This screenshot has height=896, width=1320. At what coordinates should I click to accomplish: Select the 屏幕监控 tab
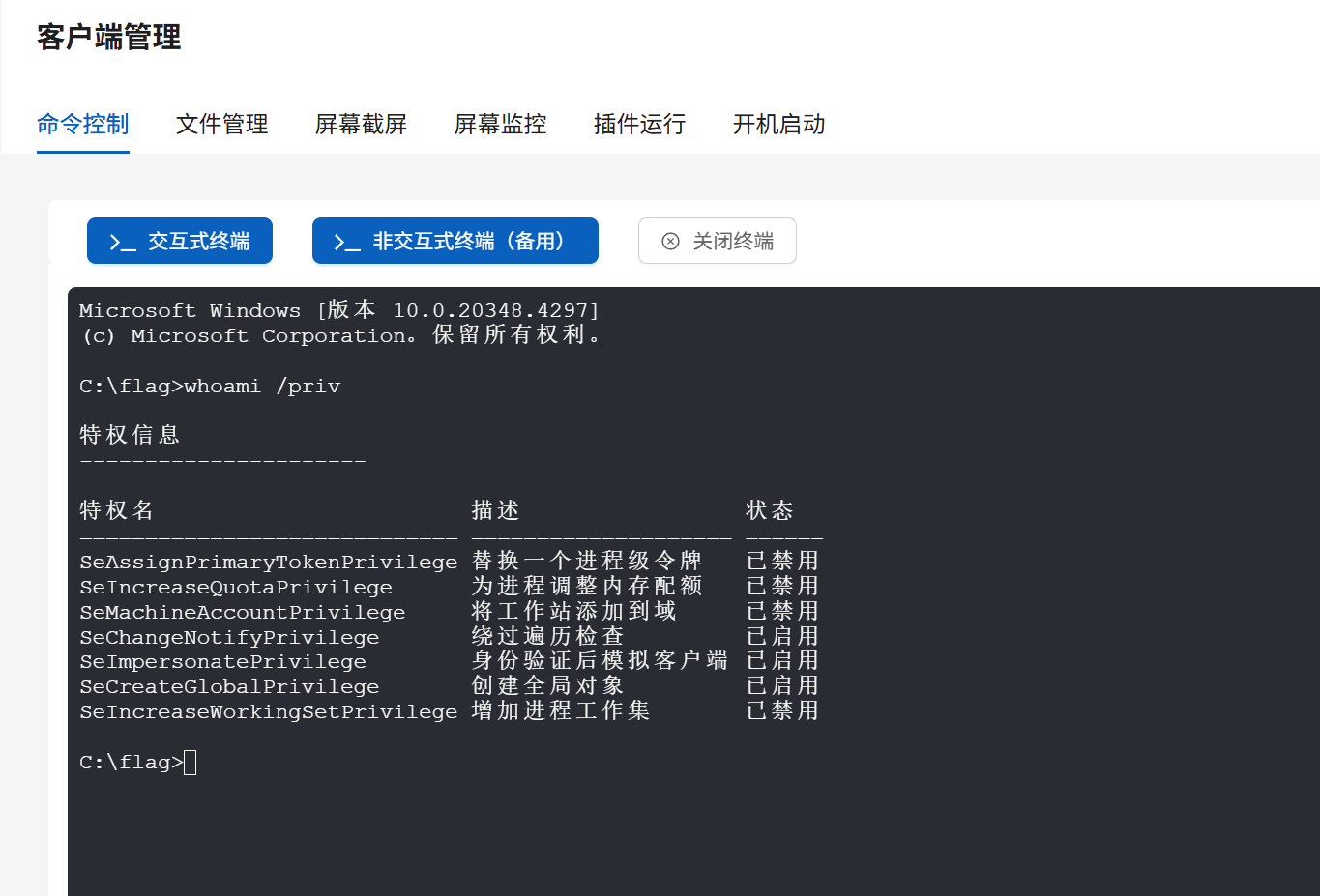[501, 125]
